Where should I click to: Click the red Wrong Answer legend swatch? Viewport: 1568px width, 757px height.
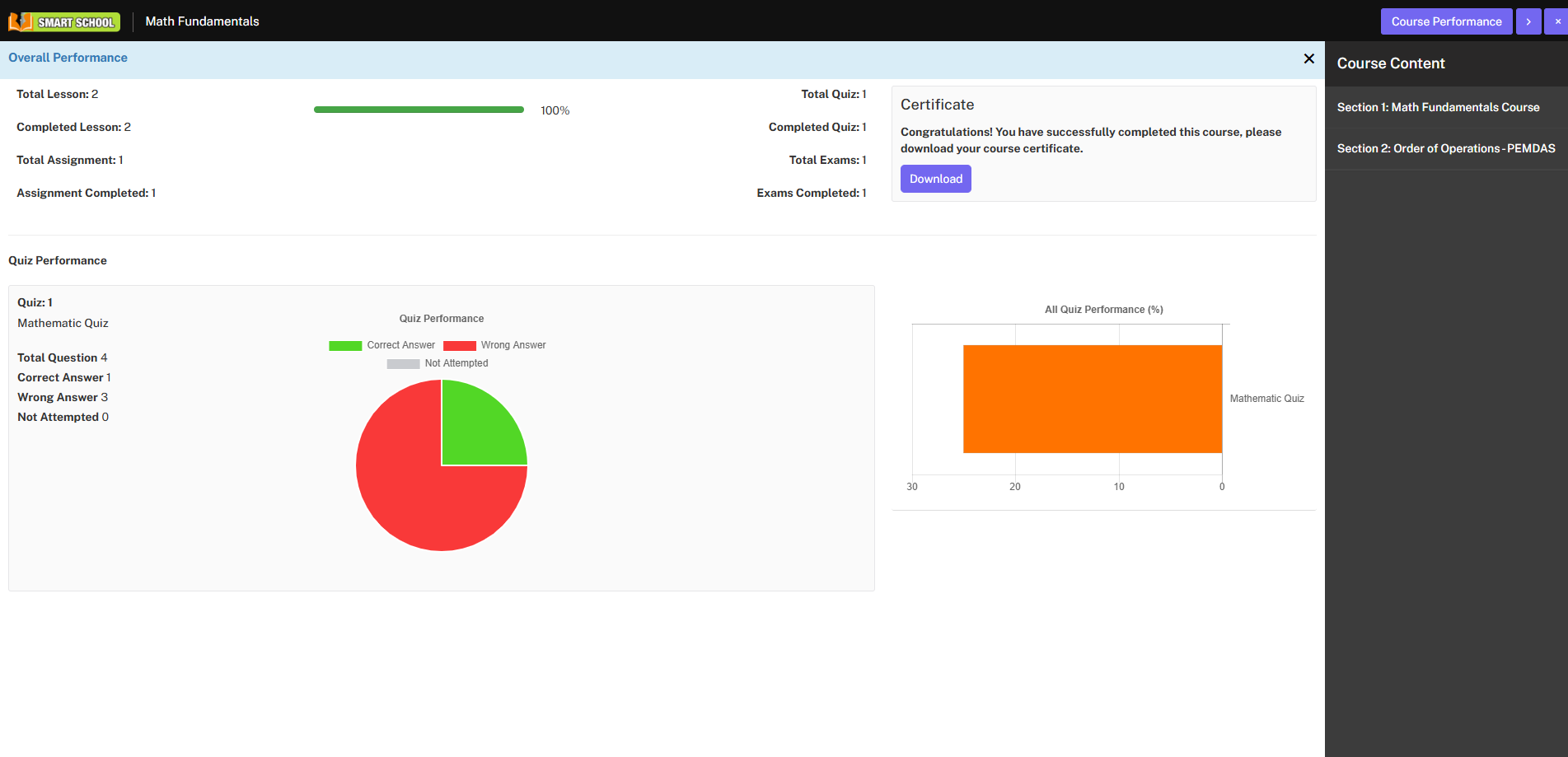460,346
